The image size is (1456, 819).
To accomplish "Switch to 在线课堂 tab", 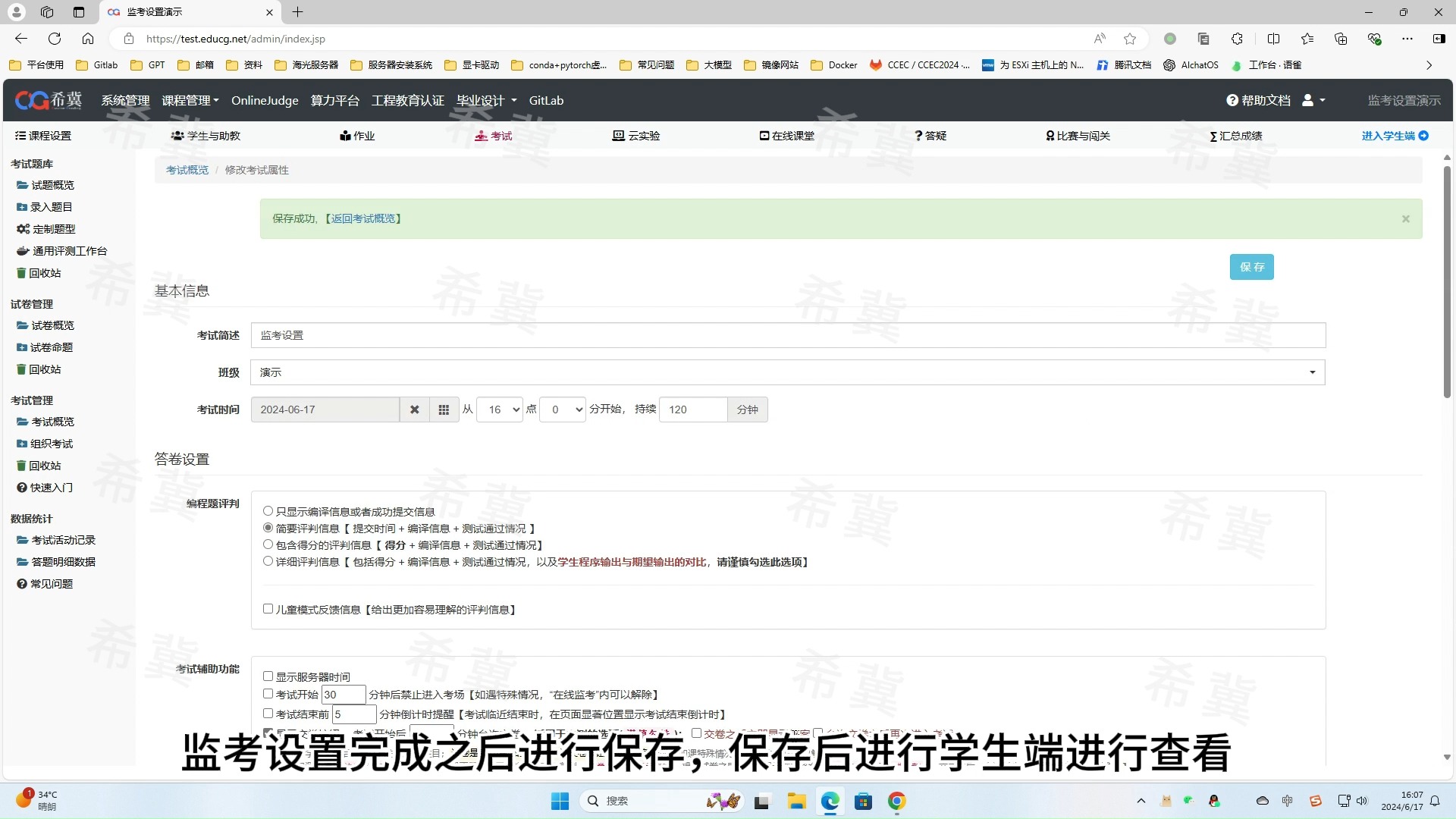I will pos(787,136).
